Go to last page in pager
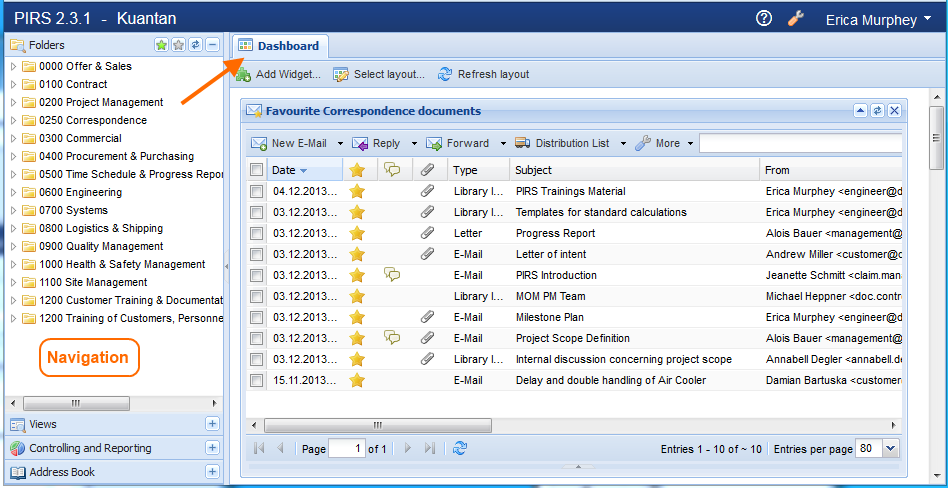948x488 pixels. click(x=430, y=448)
